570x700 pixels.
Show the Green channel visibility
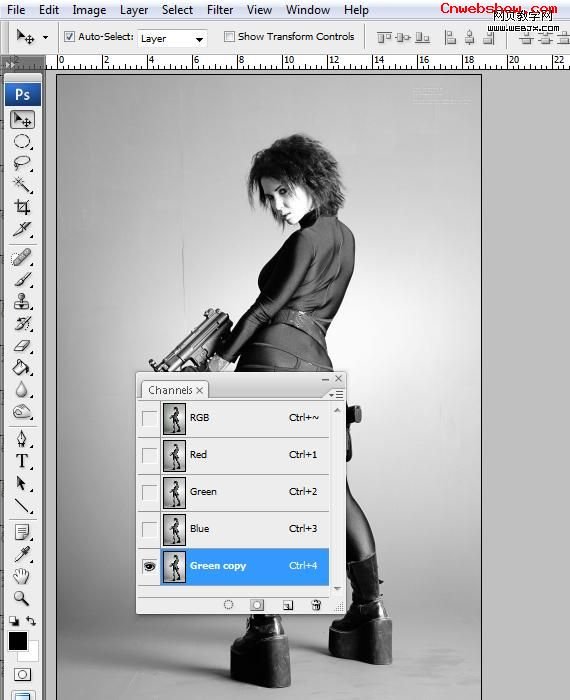(x=149, y=492)
